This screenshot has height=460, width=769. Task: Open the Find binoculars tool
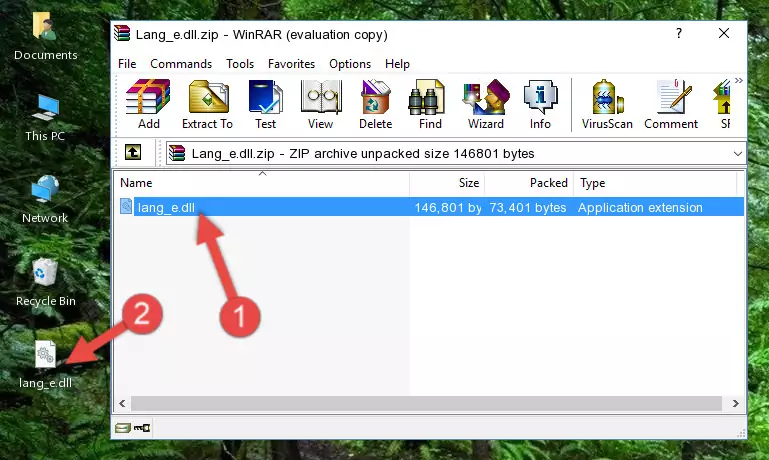(430, 104)
